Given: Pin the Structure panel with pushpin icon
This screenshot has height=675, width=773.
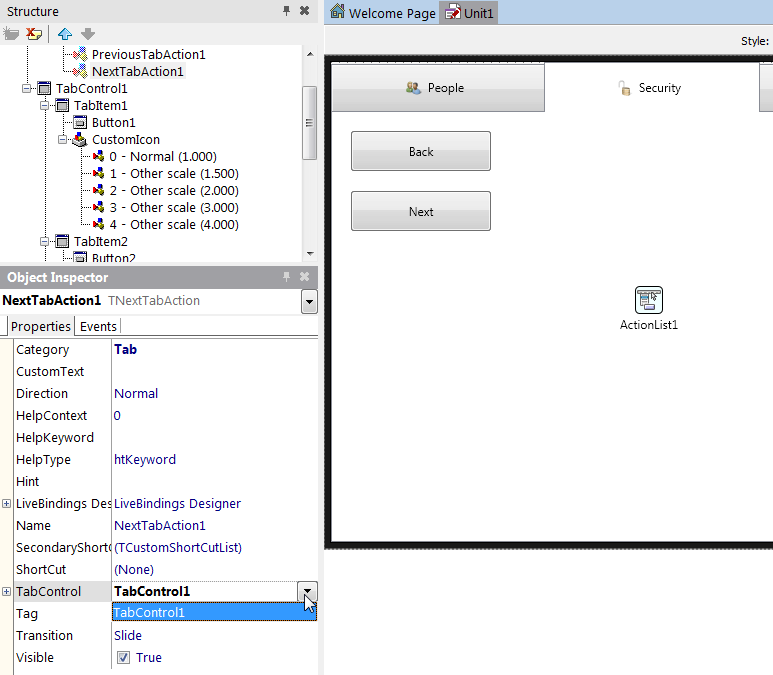Looking at the screenshot, I should point(286,11).
